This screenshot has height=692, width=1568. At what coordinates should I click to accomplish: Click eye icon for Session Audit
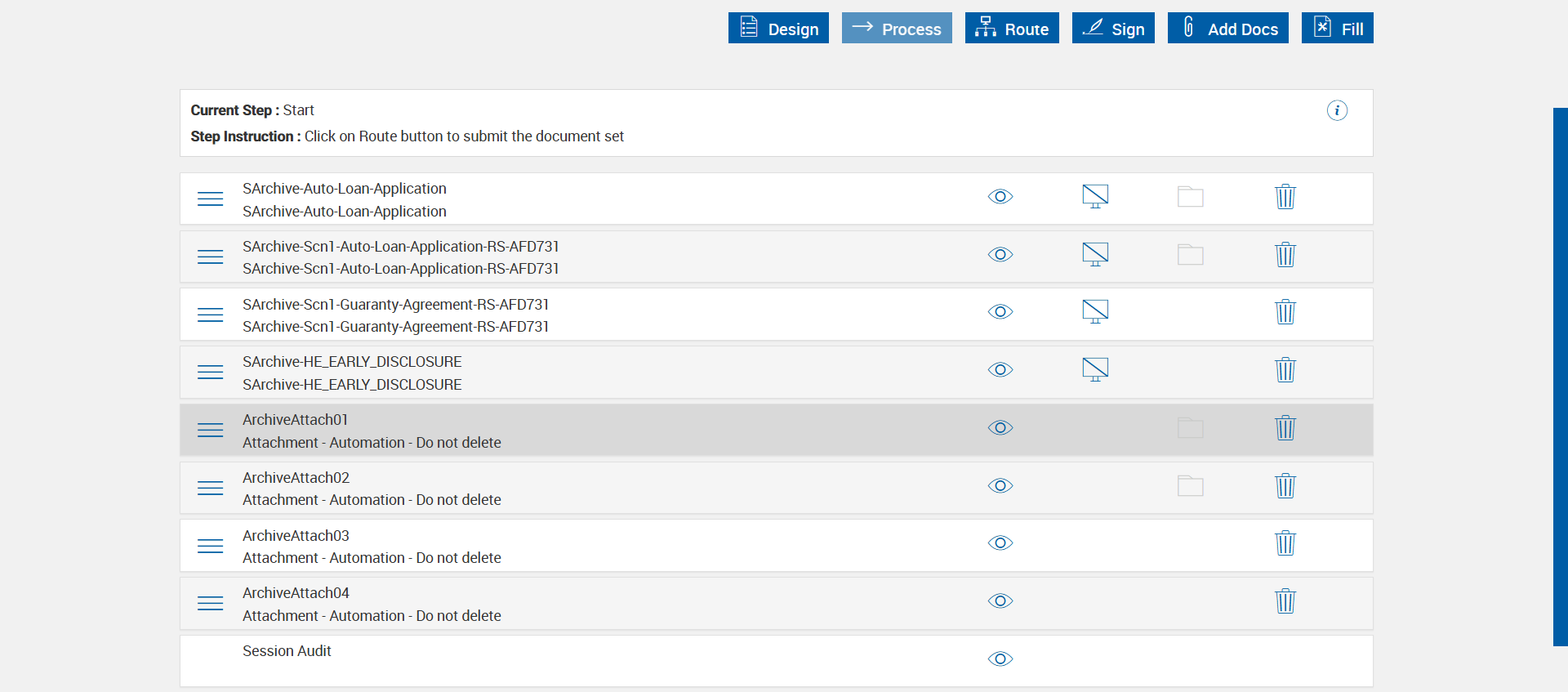tap(1000, 659)
